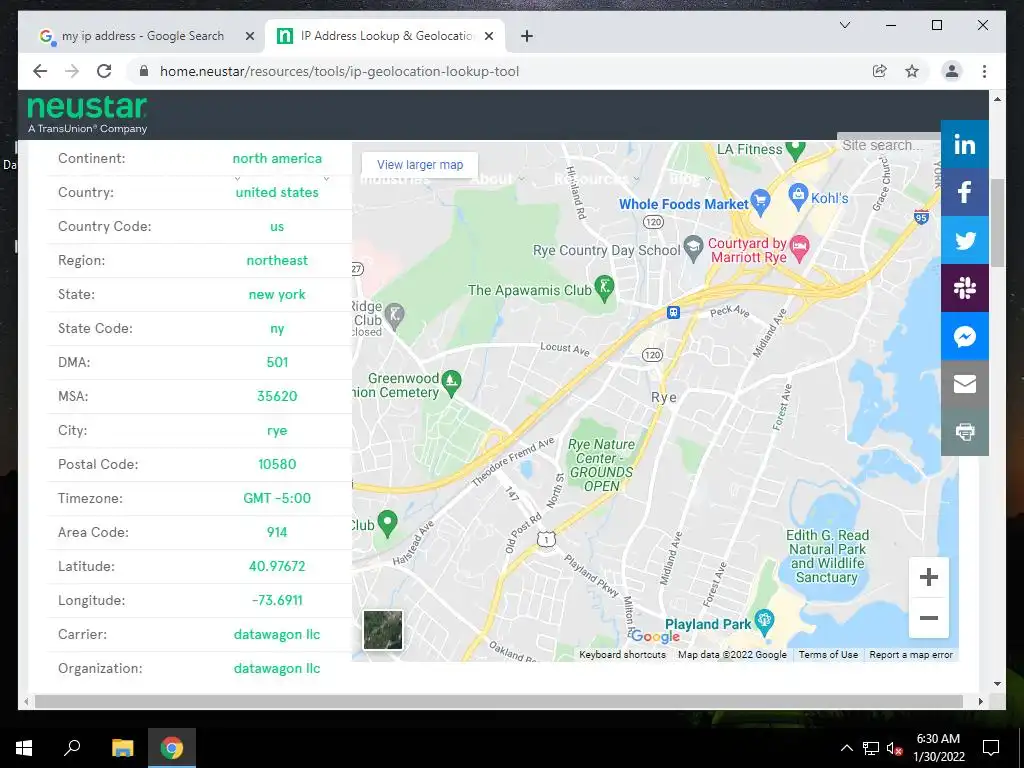Print page using printer icon
The width and height of the screenshot is (1024, 768).
point(965,432)
